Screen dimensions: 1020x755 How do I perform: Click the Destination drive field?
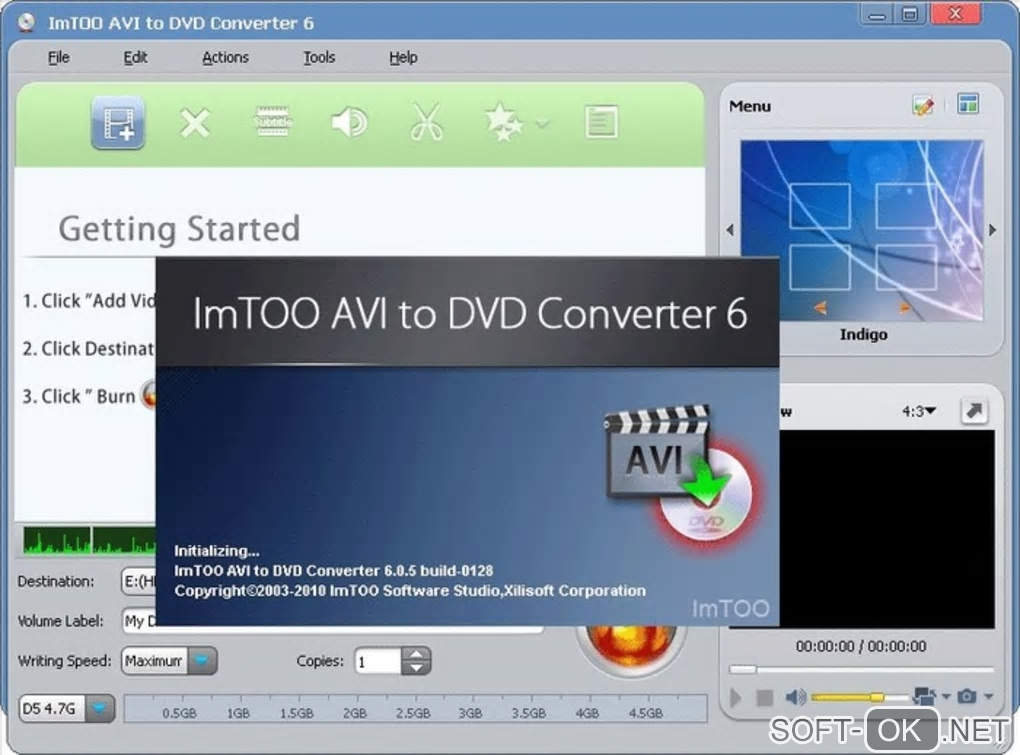click(x=139, y=581)
